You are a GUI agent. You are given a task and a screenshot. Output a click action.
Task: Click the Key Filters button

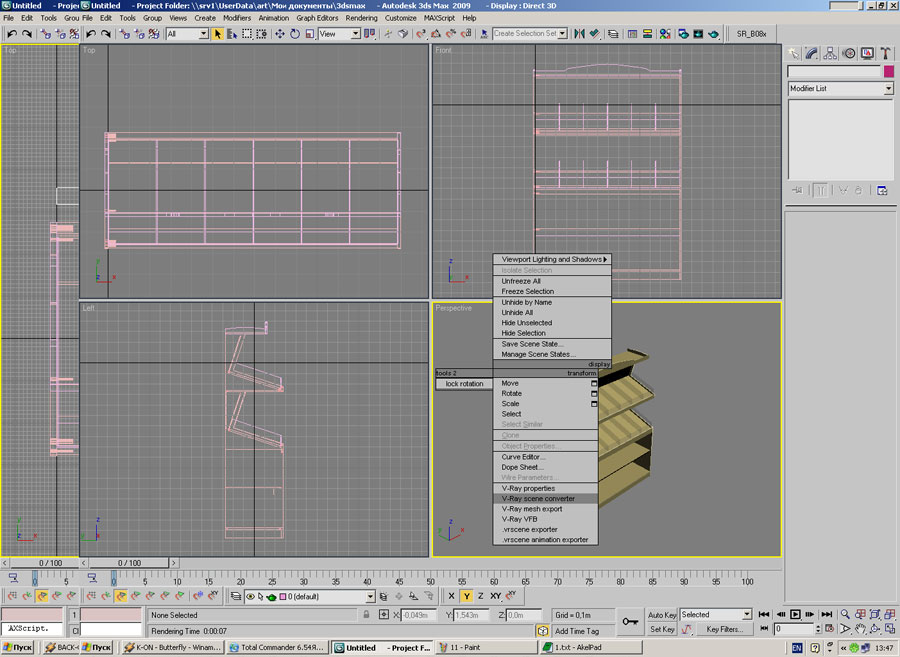pos(724,629)
